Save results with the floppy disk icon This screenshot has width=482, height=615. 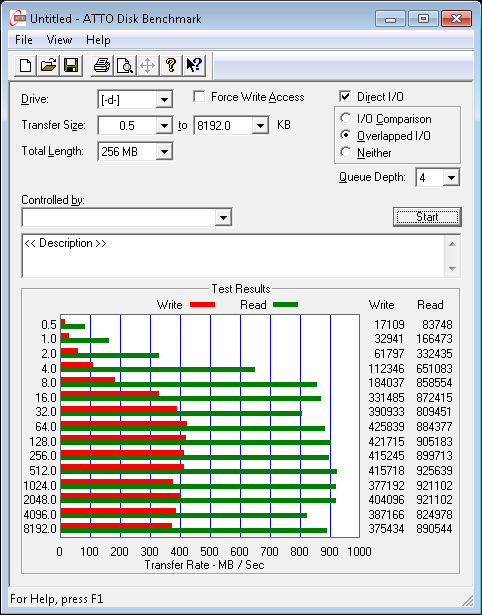(x=71, y=65)
